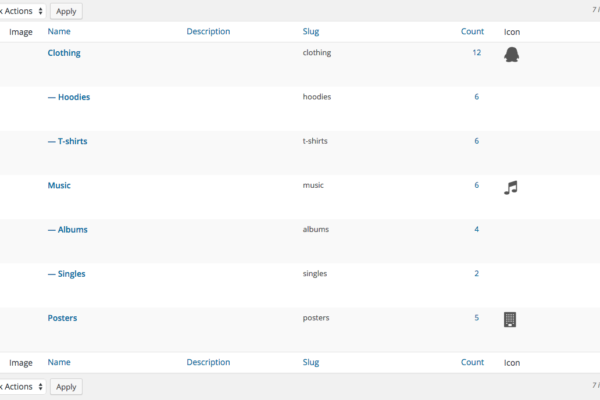Viewport: 600px width, 400px height.
Task: Click the Image column header at top
Action: coord(21,32)
